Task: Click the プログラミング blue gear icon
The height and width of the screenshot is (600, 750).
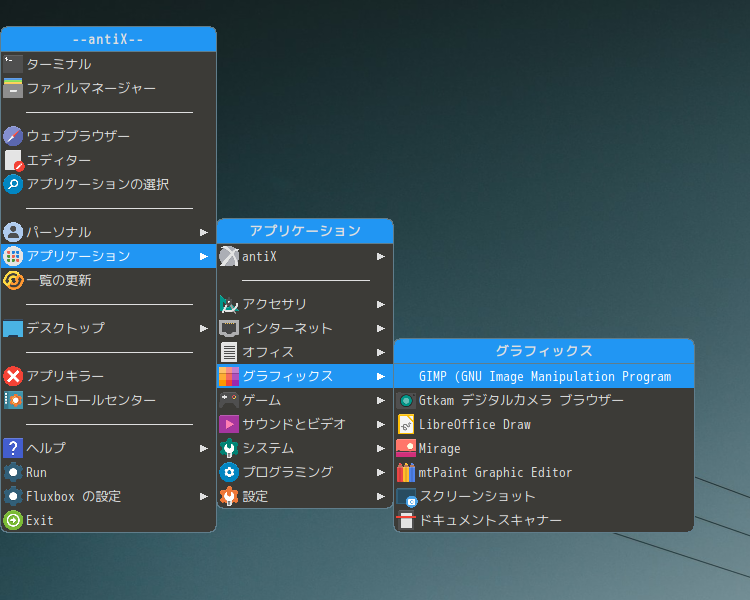Action: 229,472
